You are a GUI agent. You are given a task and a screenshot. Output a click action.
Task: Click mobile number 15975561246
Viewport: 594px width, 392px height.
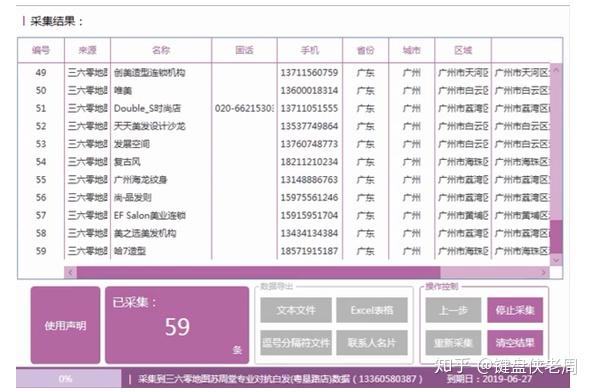click(309, 197)
